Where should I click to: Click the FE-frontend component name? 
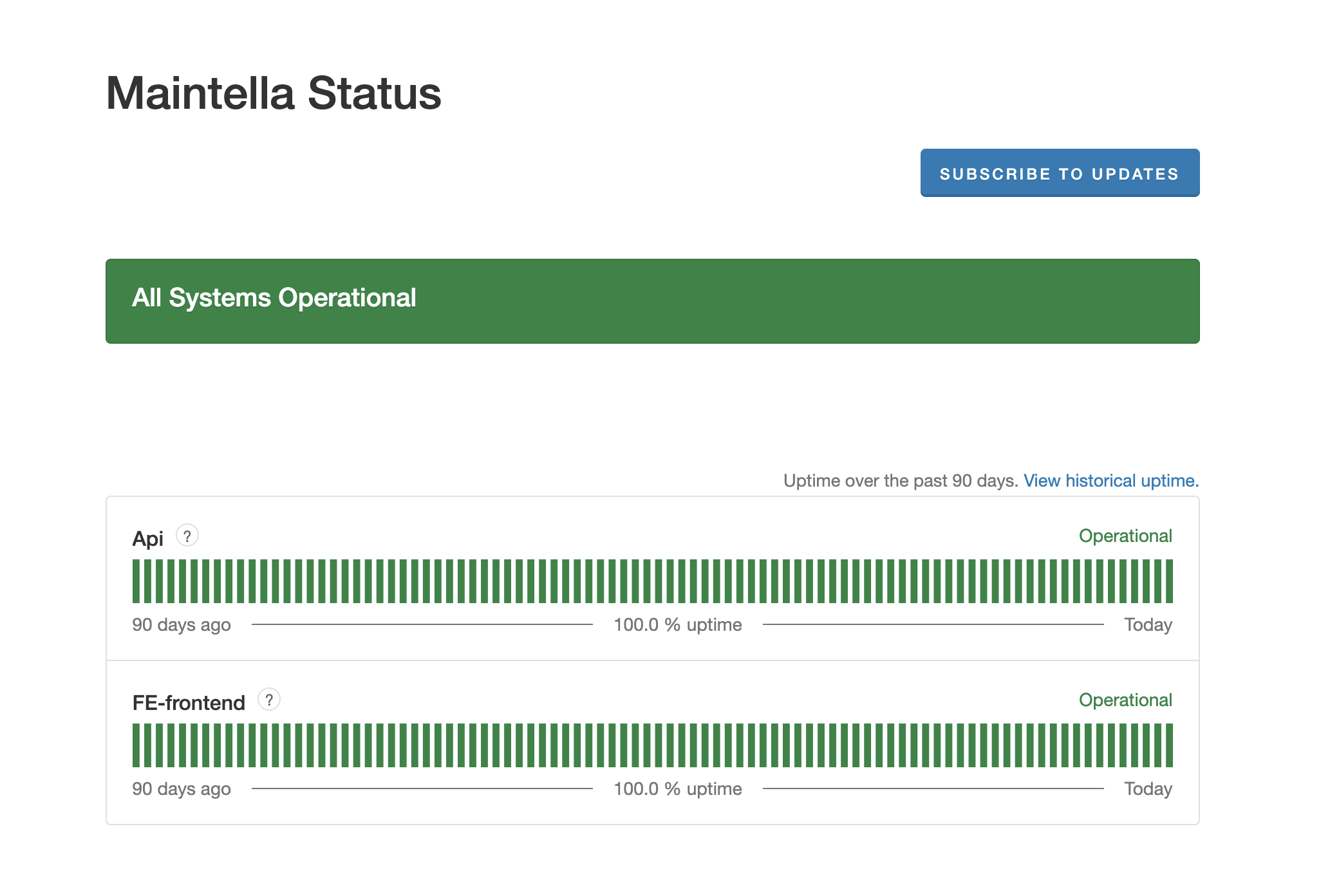coord(189,703)
